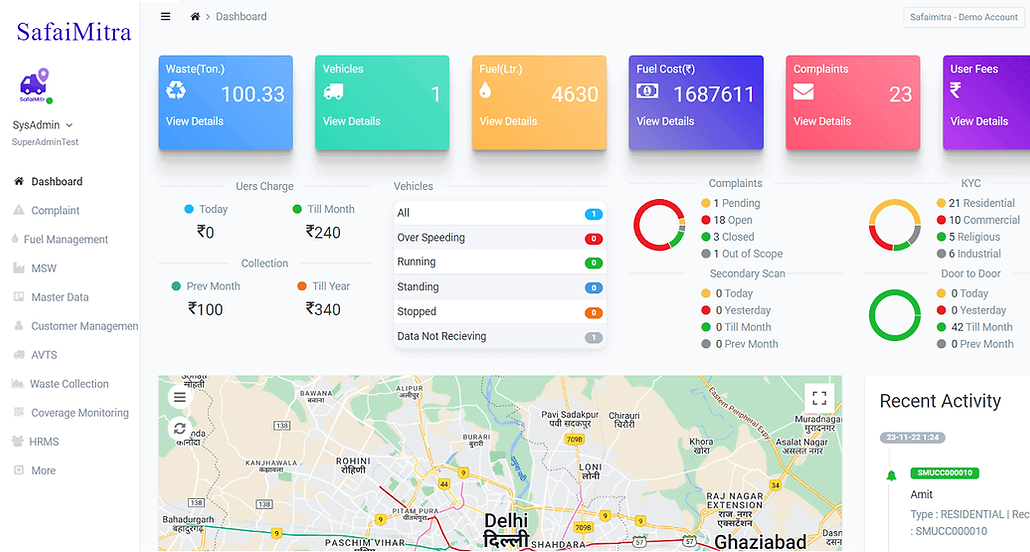The width and height of the screenshot is (1030, 552).
Task: Click the ₹340 Till Year collection value
Action: [x=323, y=309]
